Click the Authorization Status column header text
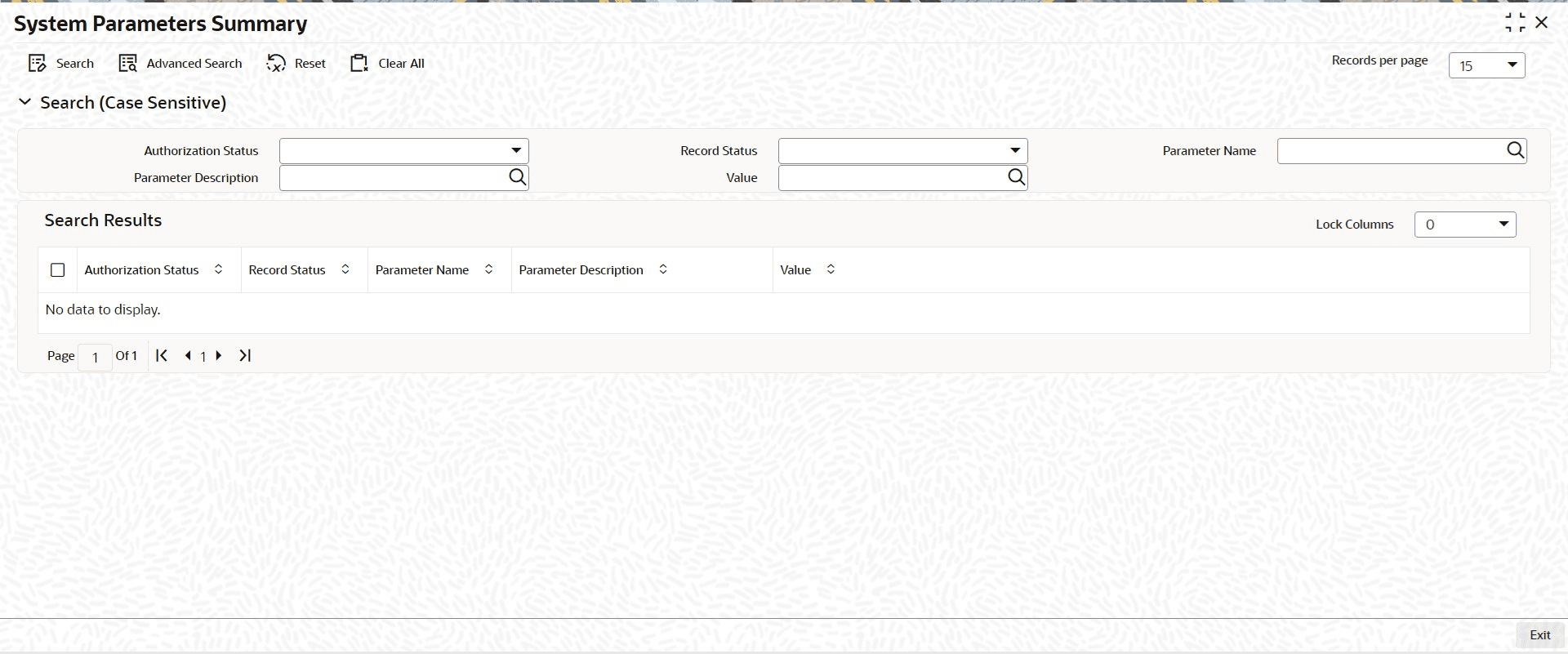Screen dimensions: 1568x654 point(141,270)
